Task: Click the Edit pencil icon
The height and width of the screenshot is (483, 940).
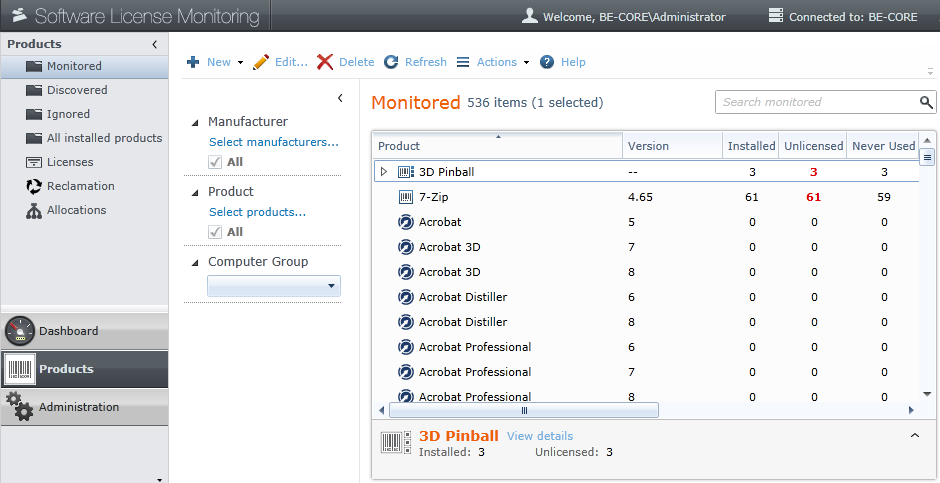Action: point(261,62)
